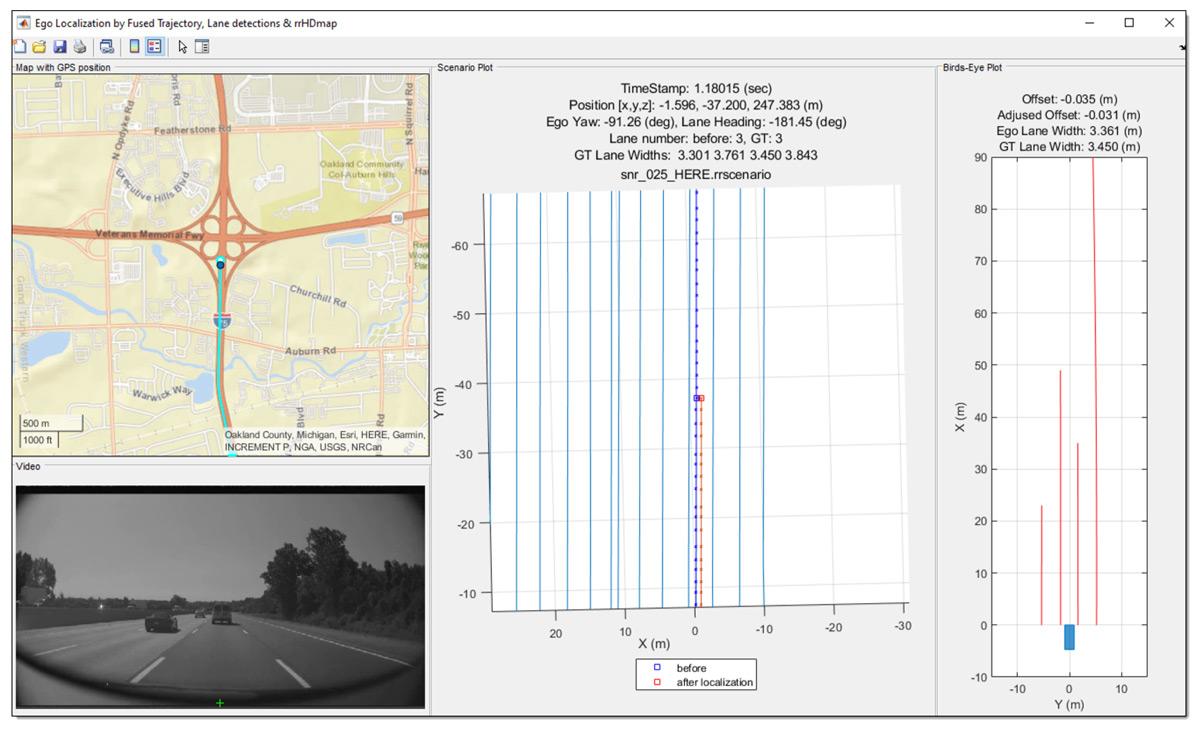Image resolution: width=1200 pixels, height=733 pixels.
Task: Click the grayscale dashcam video feed
Action: tap(220, 595)
